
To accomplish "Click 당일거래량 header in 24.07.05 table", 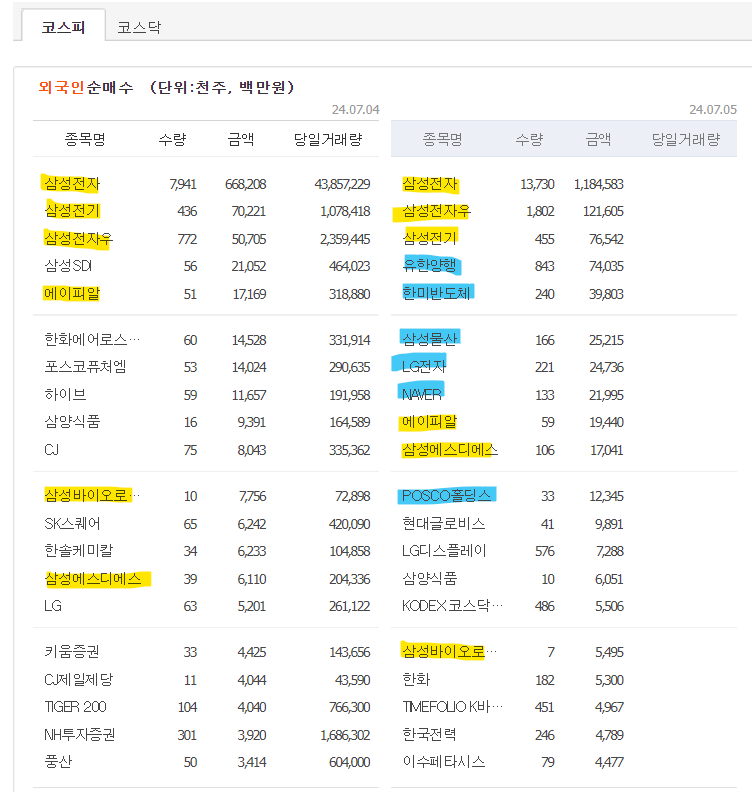I will point(686,139).
